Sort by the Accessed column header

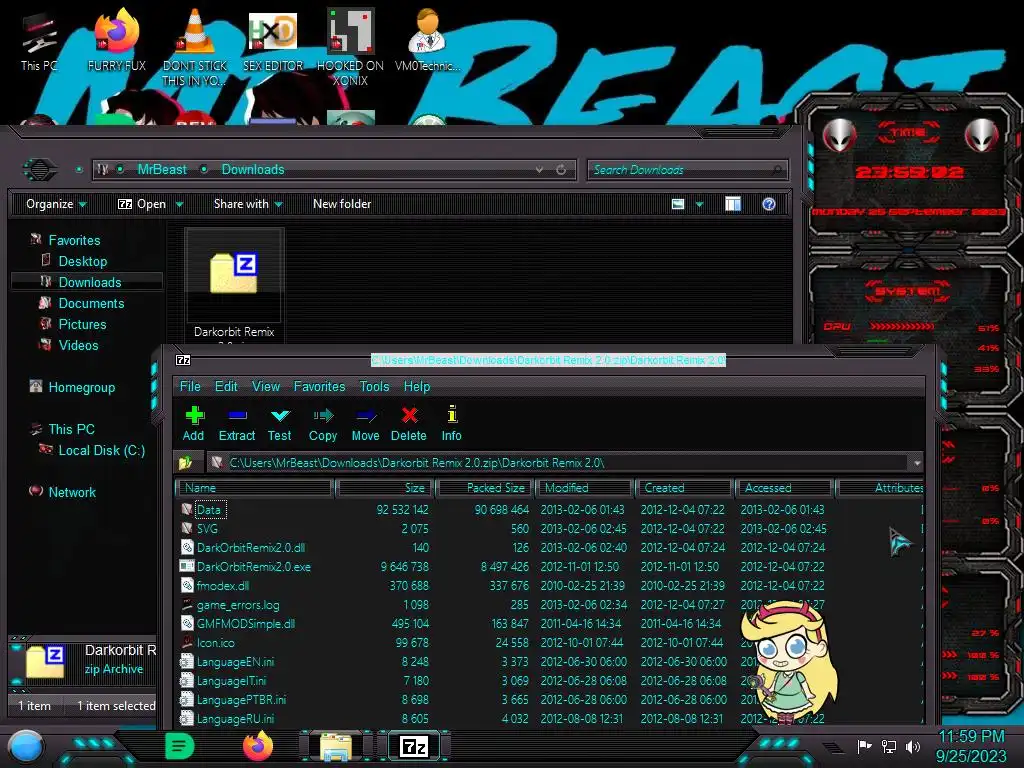coord(784,488)
